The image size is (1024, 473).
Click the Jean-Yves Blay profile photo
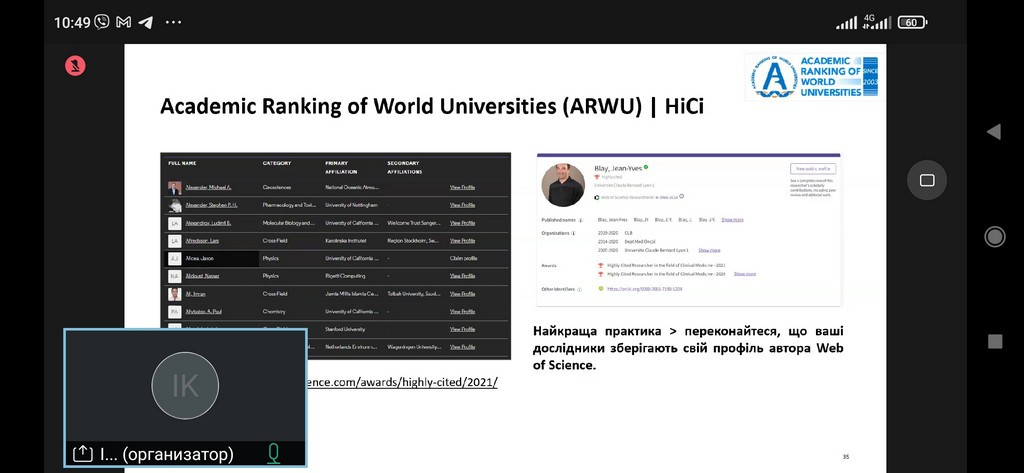[563, 185]
